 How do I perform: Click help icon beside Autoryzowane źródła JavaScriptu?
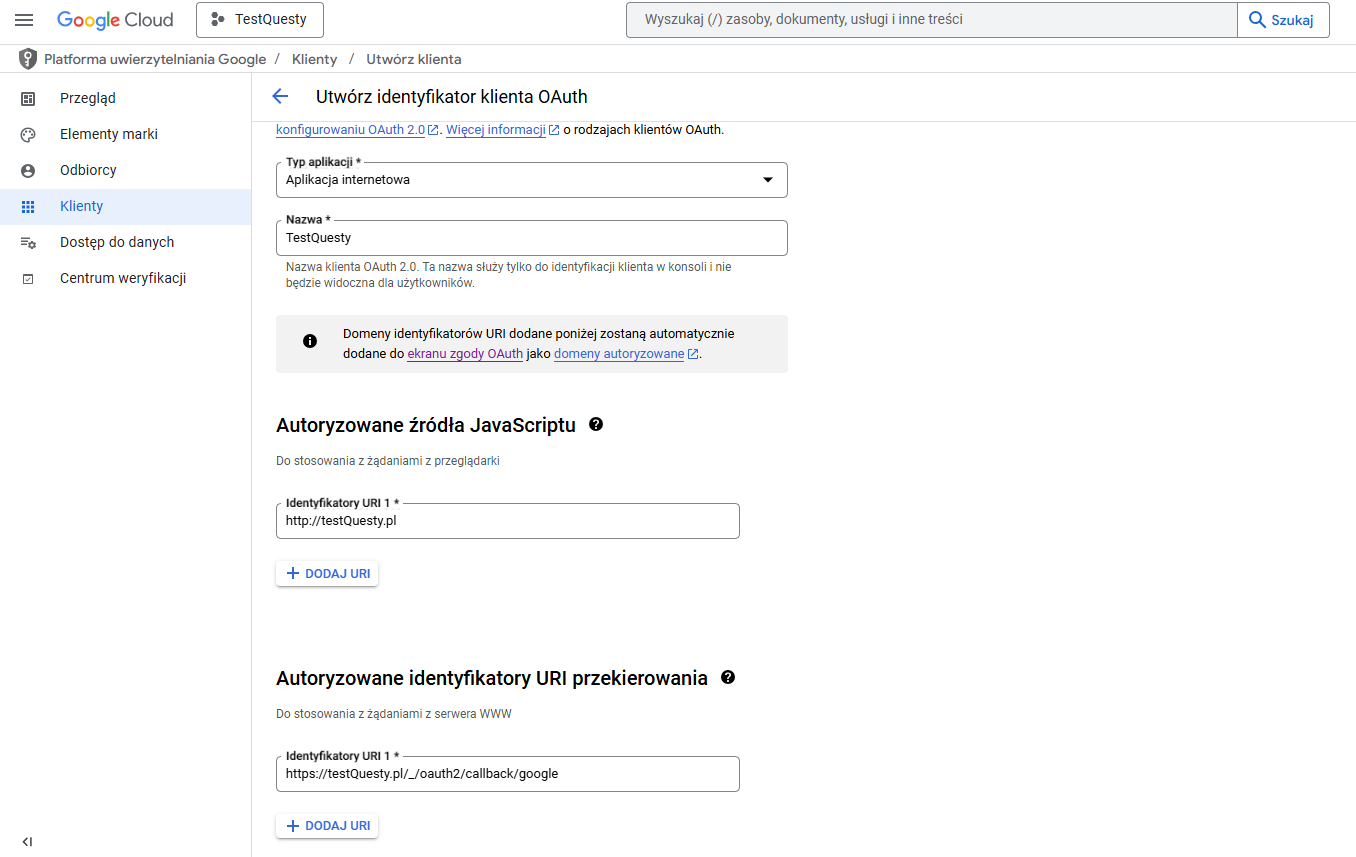(x=596, y=424)
